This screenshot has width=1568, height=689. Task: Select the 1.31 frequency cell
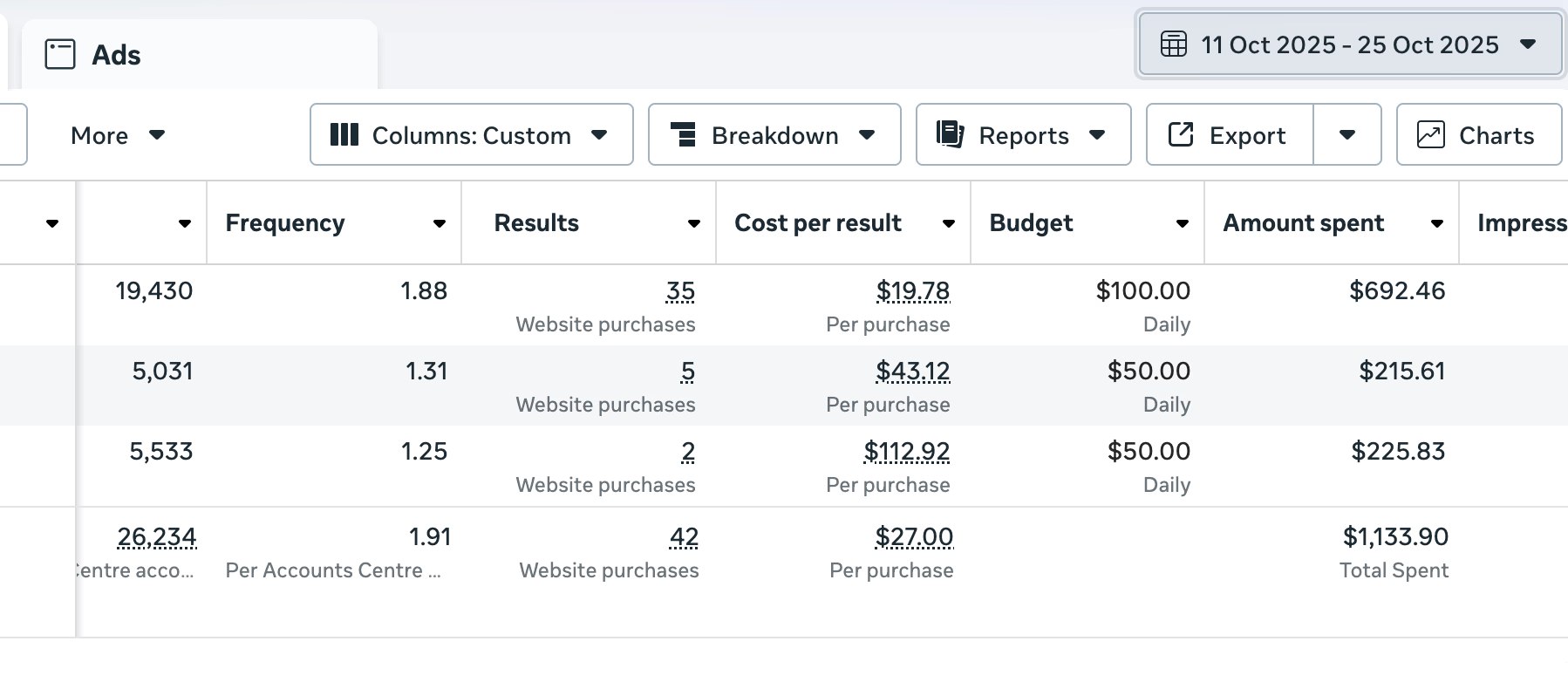tap(426, 371)
